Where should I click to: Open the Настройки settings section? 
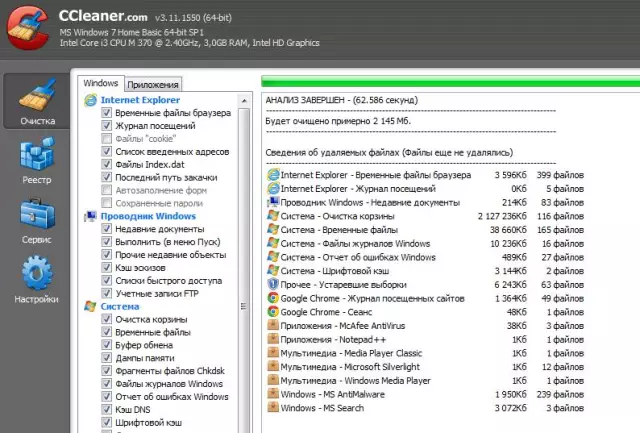(x=37, y=280)
